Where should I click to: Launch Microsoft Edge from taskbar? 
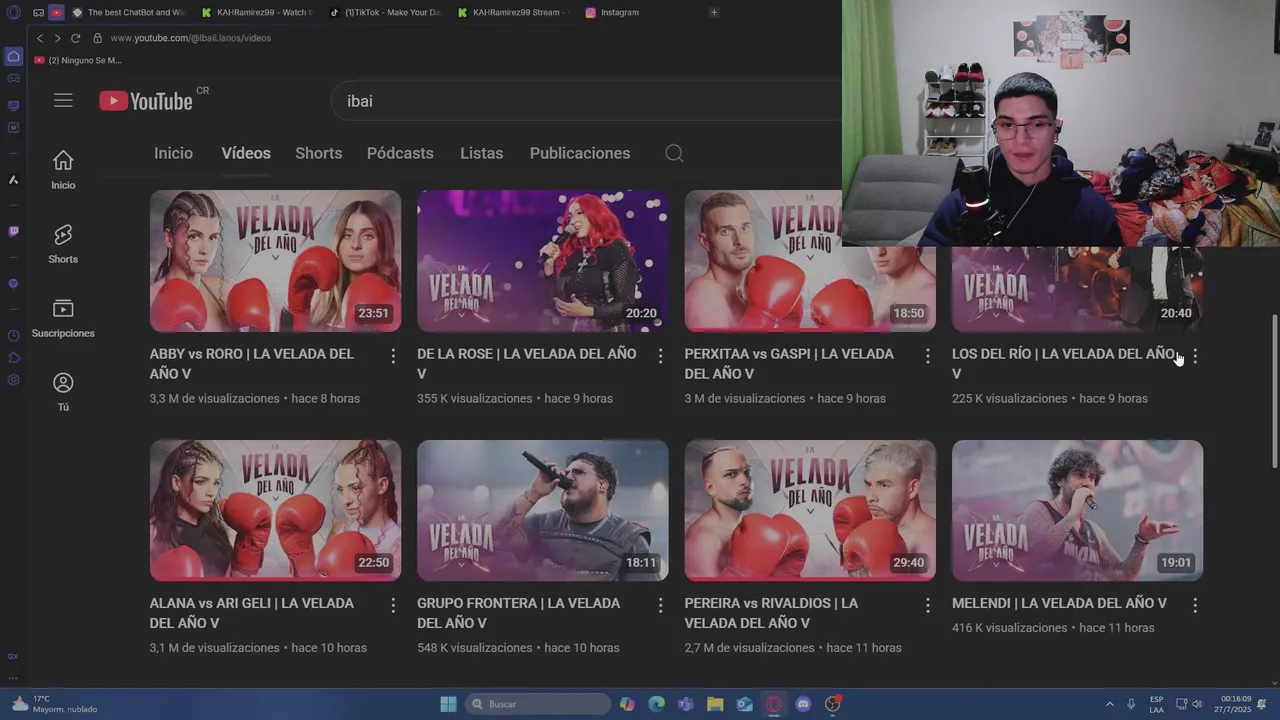click(656, 704)
